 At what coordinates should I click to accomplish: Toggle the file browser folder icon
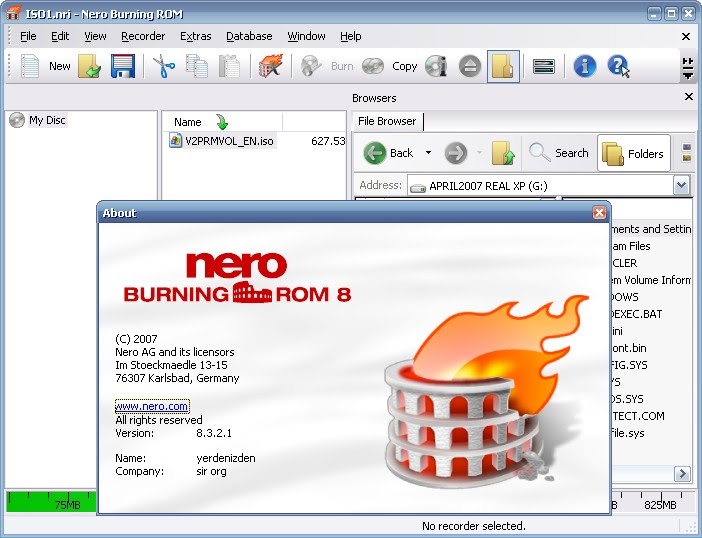[x=503, y=66]
